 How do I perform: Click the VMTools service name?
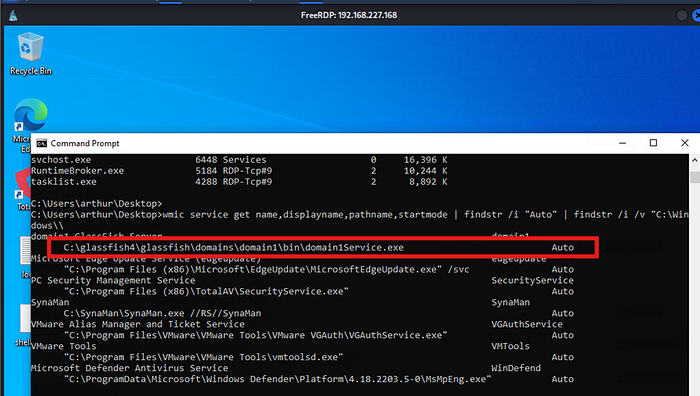tap(510, 346)
